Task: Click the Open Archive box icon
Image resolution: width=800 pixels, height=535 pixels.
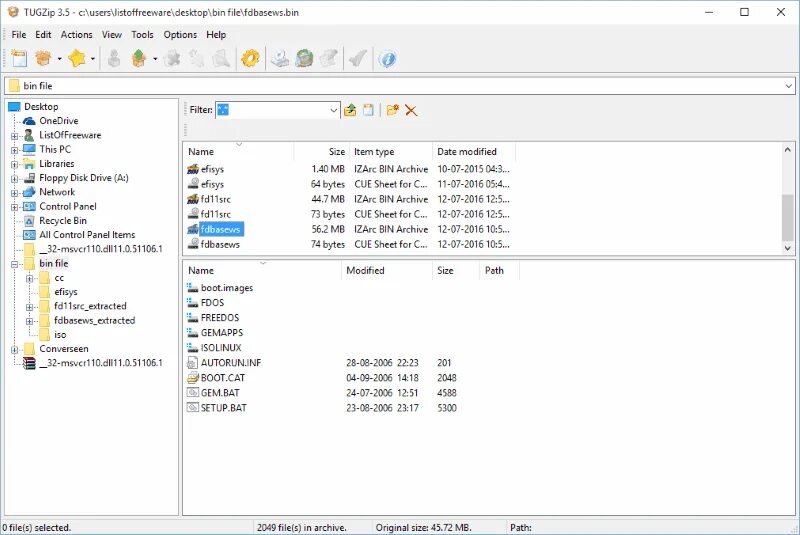Action: click(x=43, y=59)
